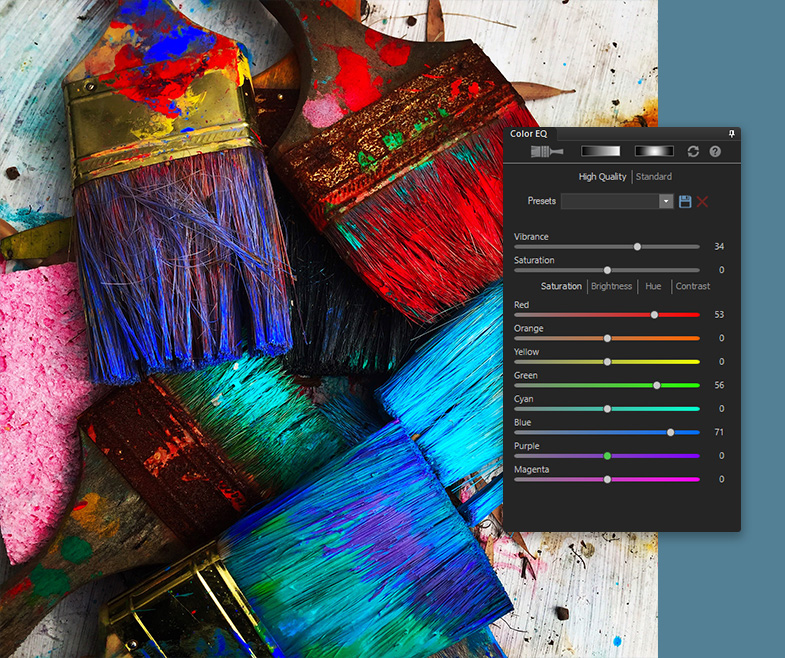This screenshot has height=658, width=785.
Task: Click the first gradient tool icon
Action: (600, 151)
